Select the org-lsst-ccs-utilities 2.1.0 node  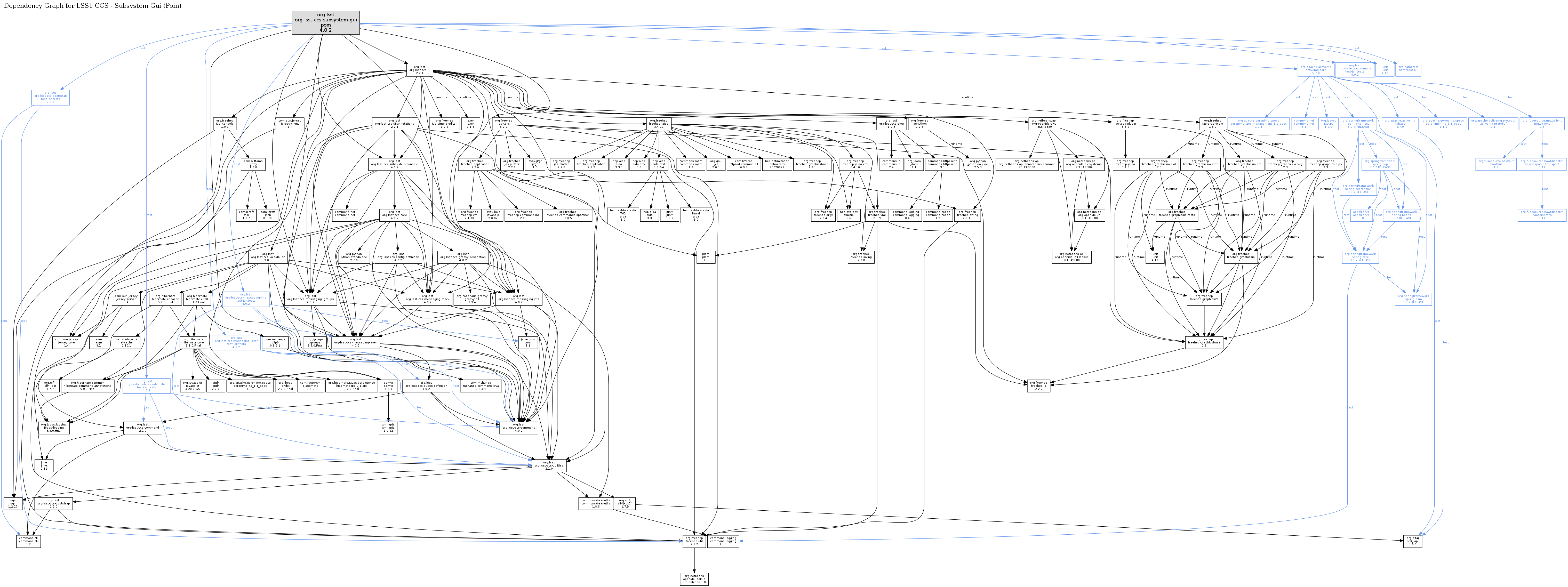tap(550, 466)
